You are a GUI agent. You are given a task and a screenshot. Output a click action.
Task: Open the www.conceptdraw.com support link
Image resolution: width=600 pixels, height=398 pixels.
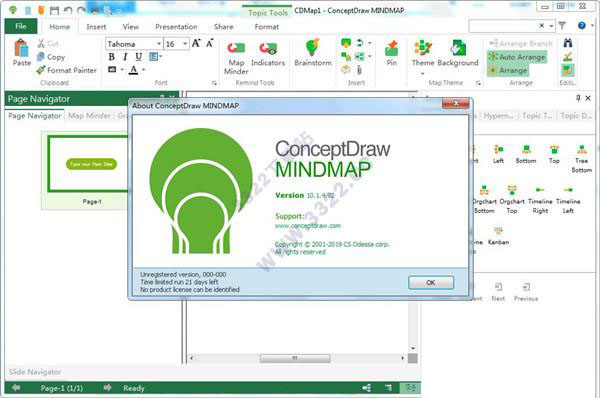[308, 226]
